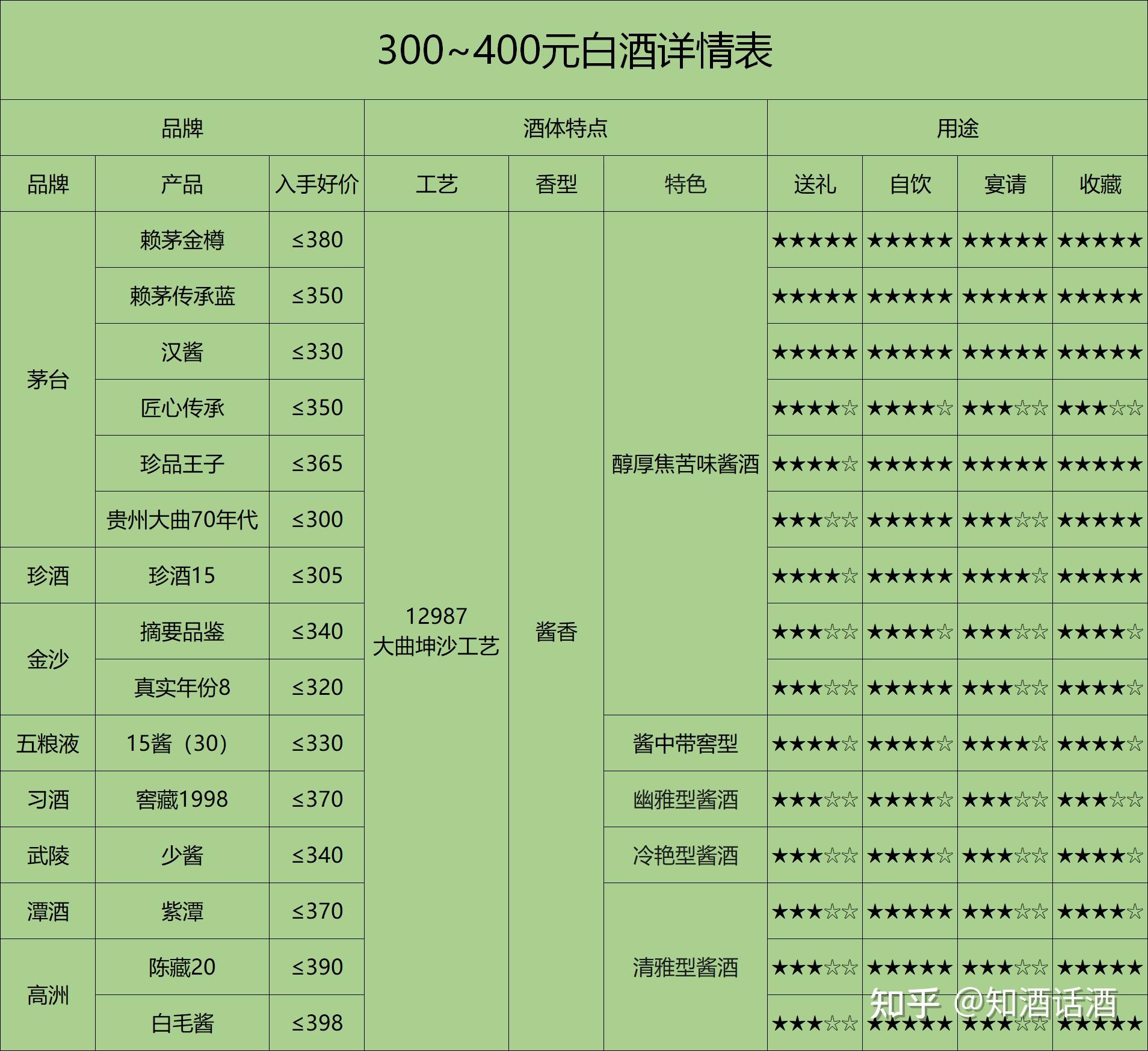Click the ≤398 price cell

[x=316, y=1023]
